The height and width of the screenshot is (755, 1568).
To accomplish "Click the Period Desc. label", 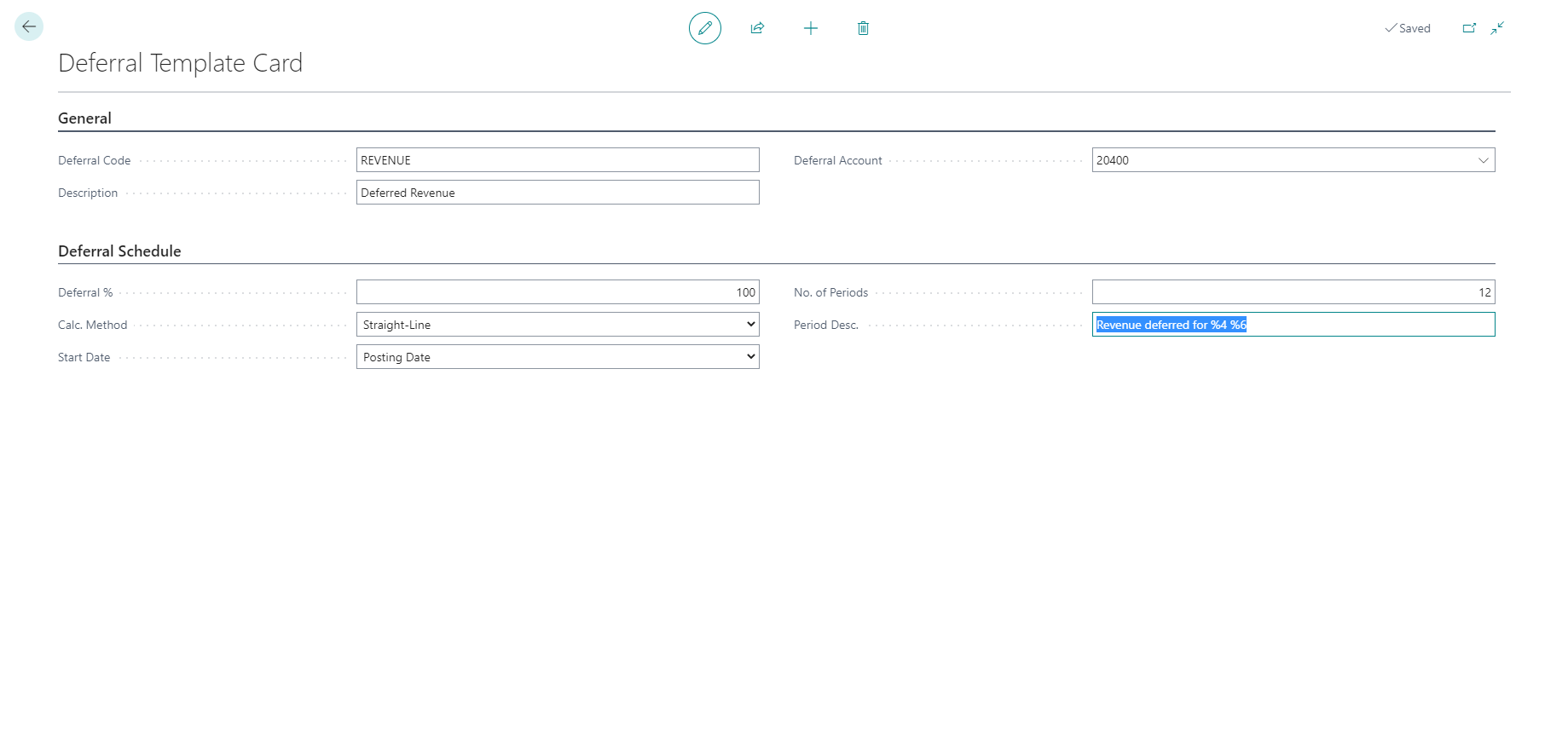I will click(826, 325).
